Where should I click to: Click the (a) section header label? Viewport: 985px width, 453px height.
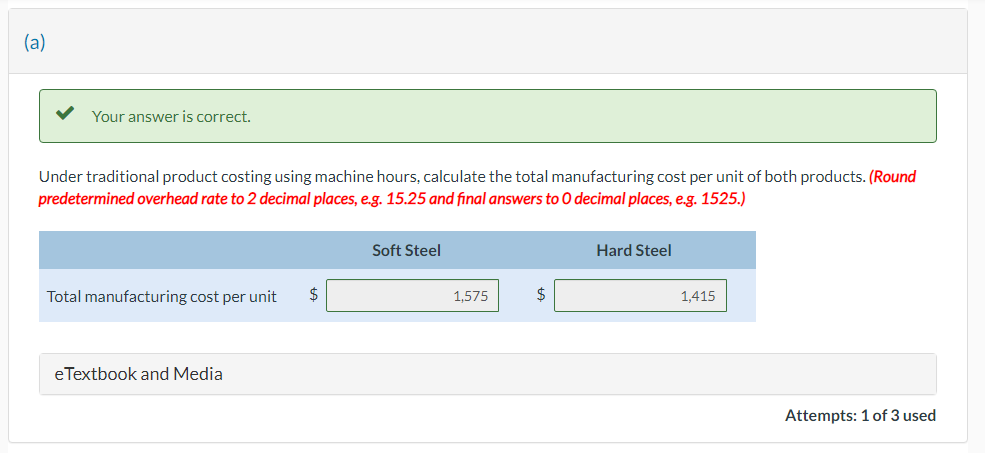point(35,42)
